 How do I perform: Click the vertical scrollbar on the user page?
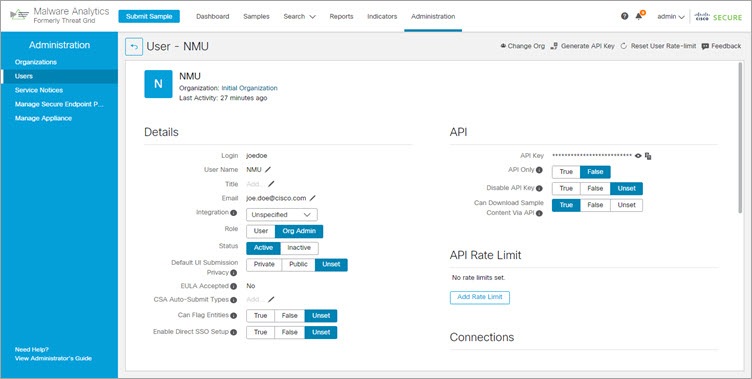[740, 139]
